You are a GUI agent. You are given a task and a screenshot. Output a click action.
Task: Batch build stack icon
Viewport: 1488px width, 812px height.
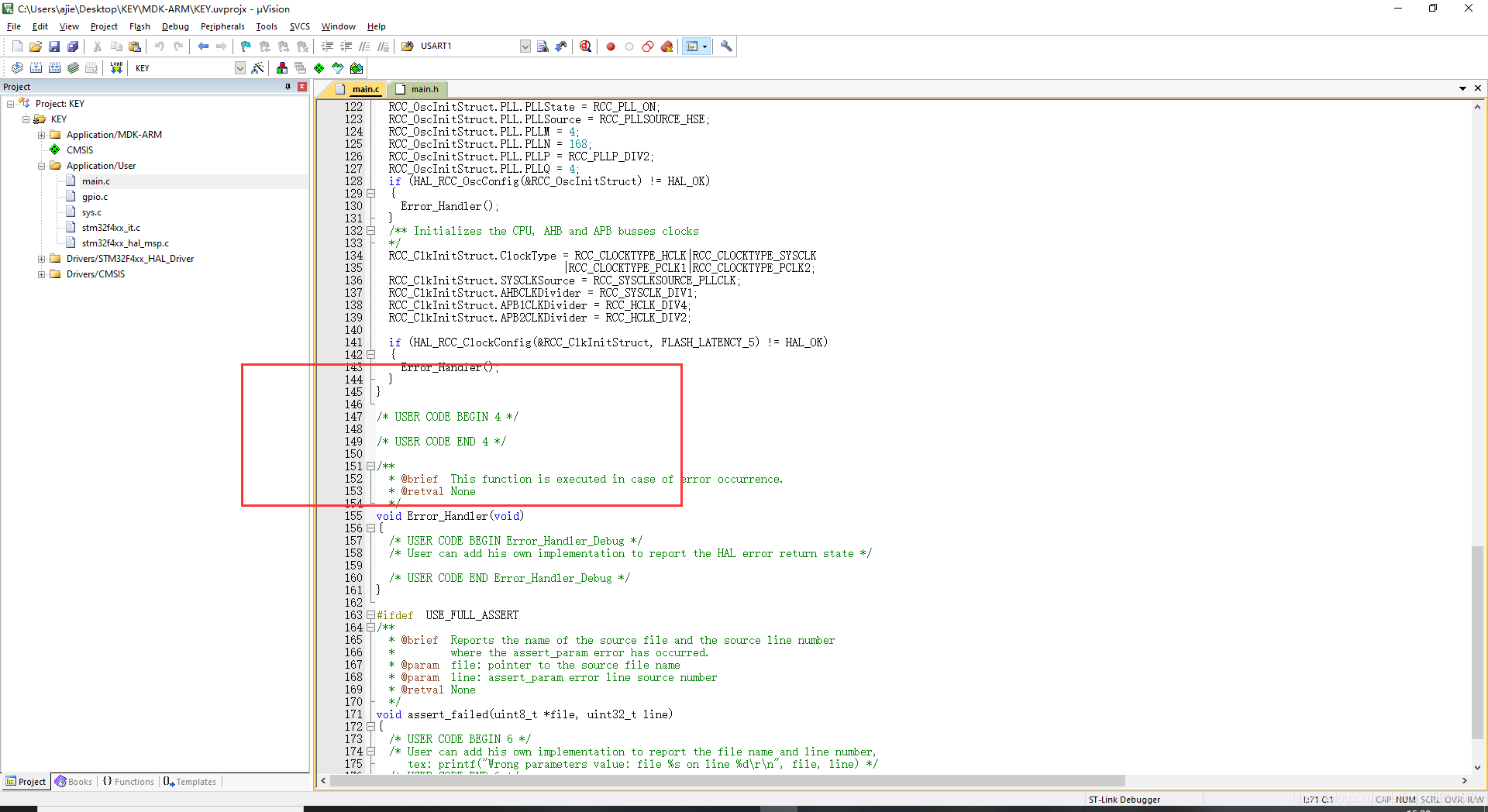(73, 68)
